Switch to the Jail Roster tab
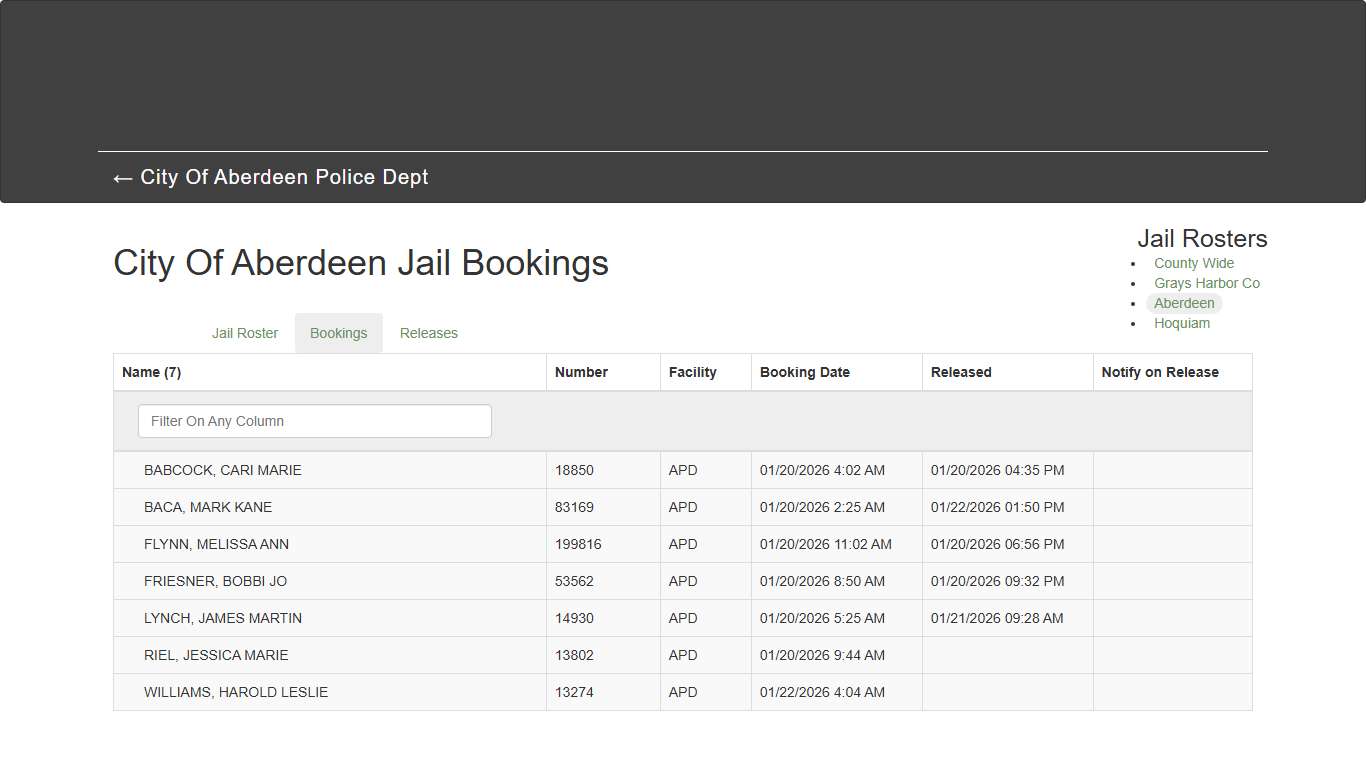Screen dimensions: 1366x768 pyautogui.click(x=244, y=332)
